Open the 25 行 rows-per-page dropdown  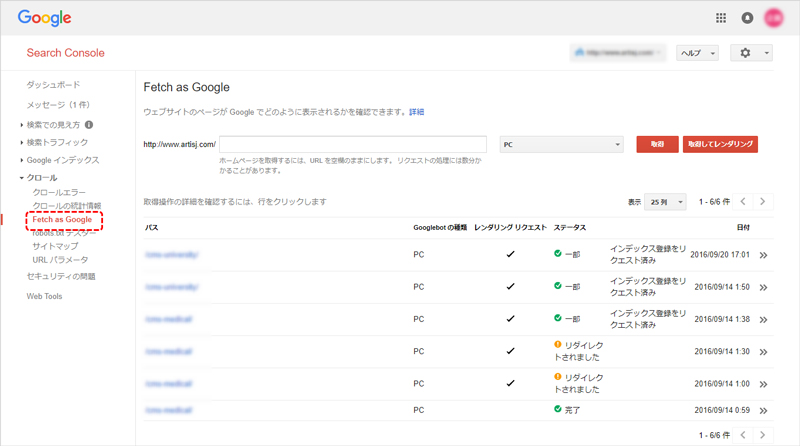[x=665, y=202]
